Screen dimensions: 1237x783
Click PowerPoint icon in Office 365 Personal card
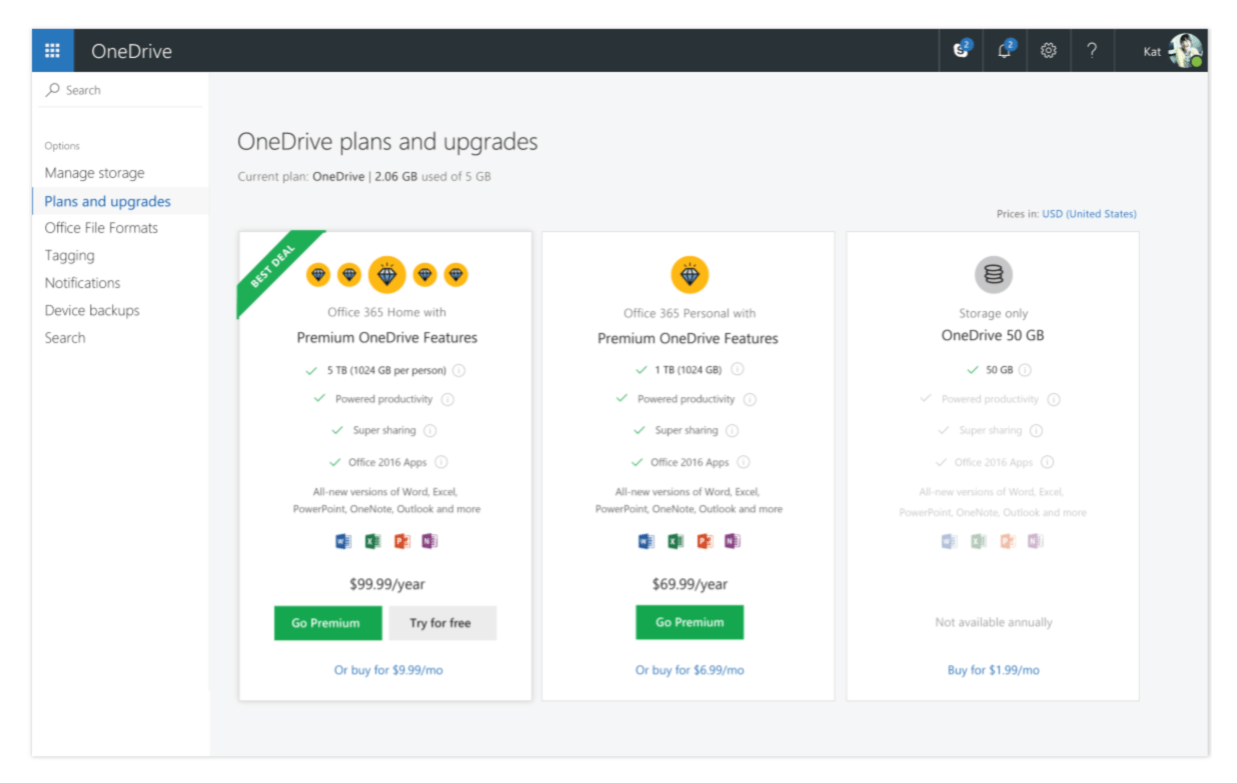click(x=704, y=541)
